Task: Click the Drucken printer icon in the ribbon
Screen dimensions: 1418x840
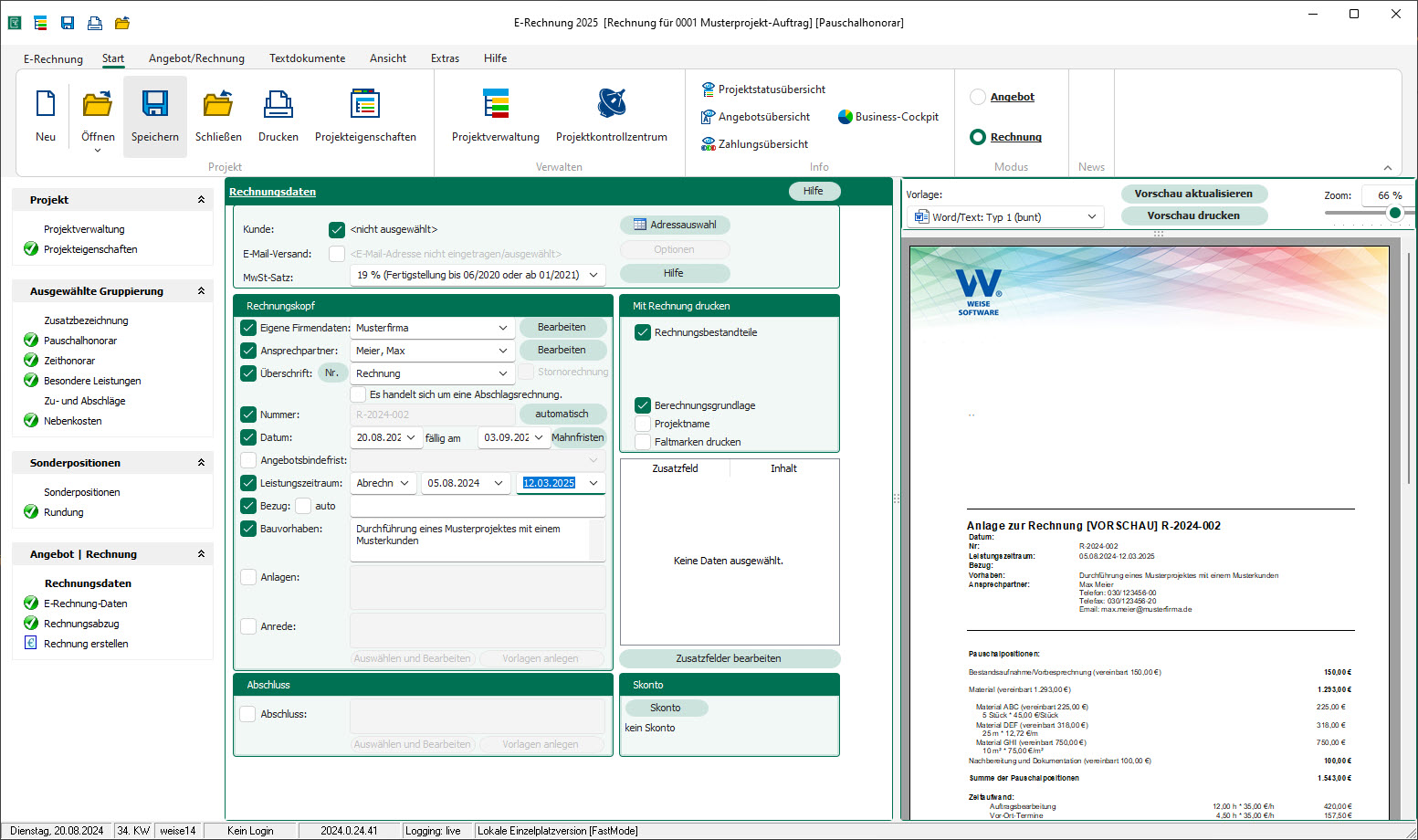Action: [278, 116]
